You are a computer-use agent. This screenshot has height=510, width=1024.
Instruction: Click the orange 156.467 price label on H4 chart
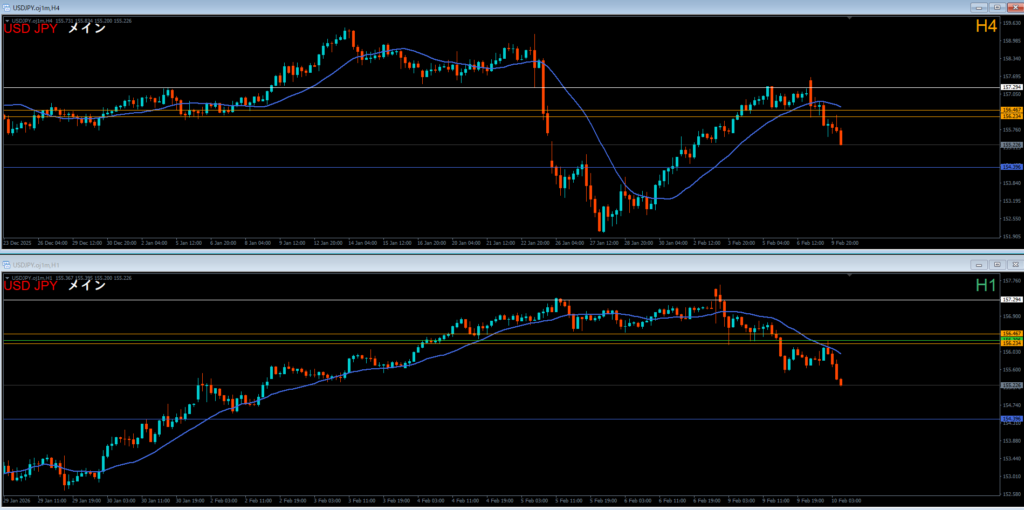(x=1010, y=109)
